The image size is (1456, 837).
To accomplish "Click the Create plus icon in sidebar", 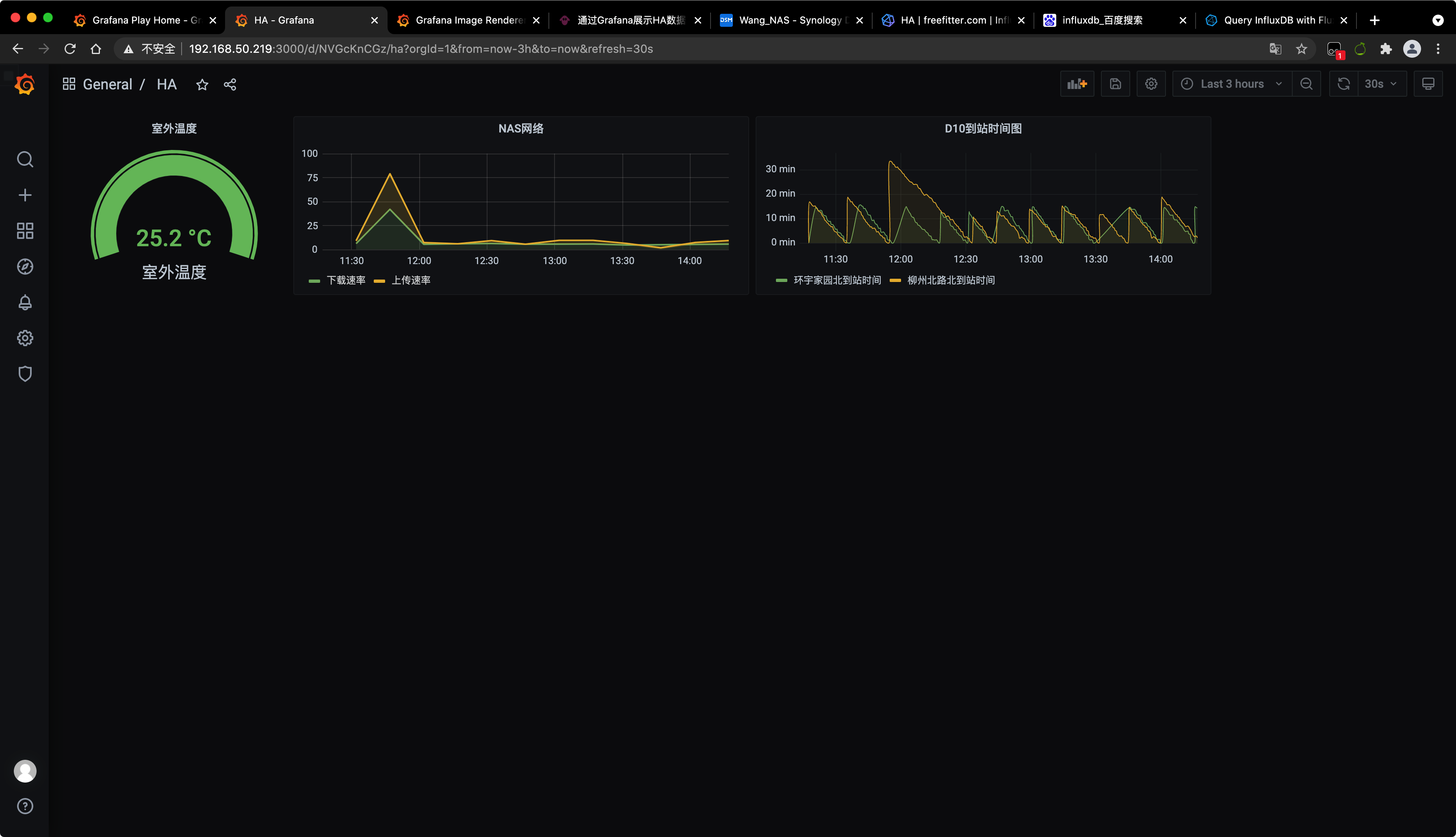I will click(25, 195).
